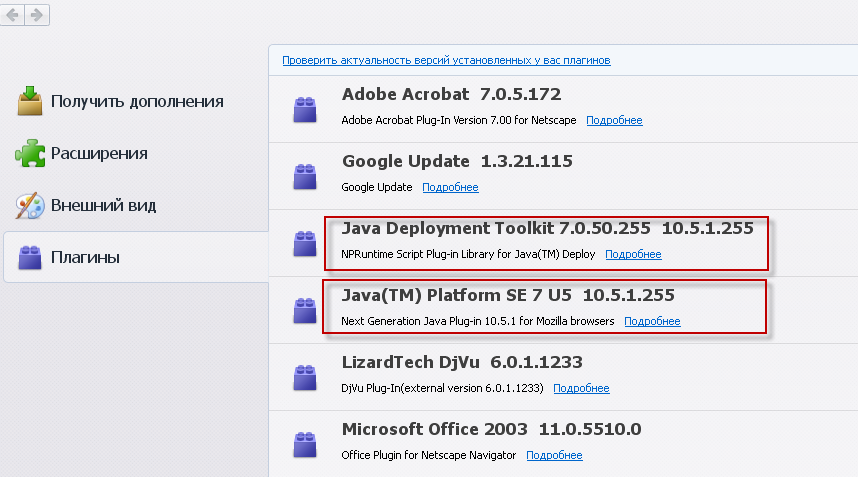Click the Appearance paintbrush palette icon
This screenshot has height=477, width=858.
coord(30,205)
